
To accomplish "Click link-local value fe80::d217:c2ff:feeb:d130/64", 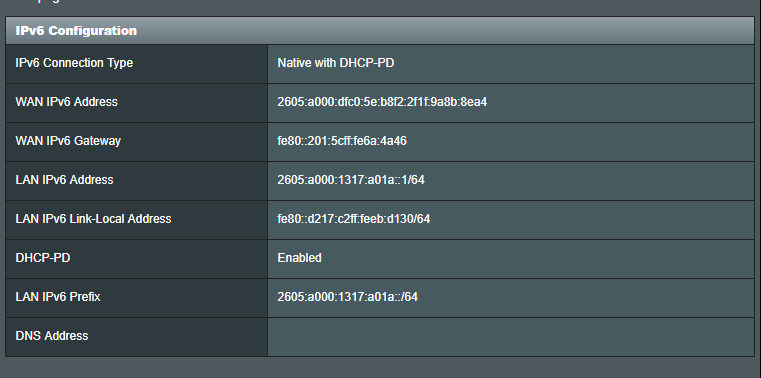I will (x=354, y=219).
